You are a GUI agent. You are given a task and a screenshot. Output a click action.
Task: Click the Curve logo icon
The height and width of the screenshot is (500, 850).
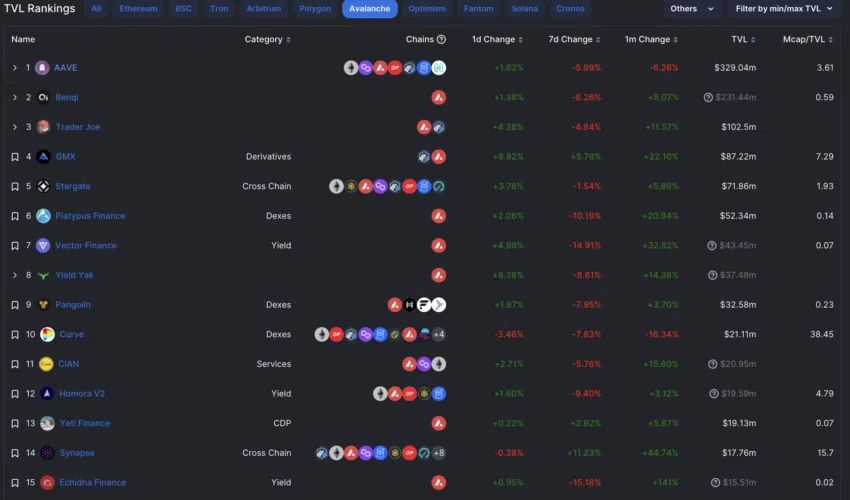click(x=48, y=335)
